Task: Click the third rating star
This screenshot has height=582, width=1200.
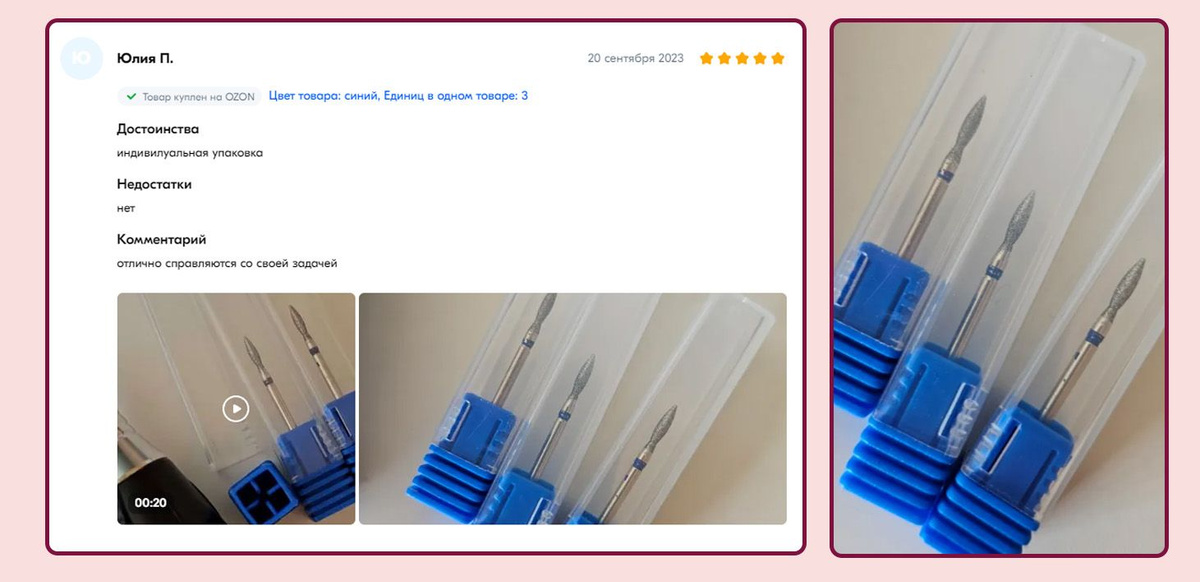Action: [742, 59]
